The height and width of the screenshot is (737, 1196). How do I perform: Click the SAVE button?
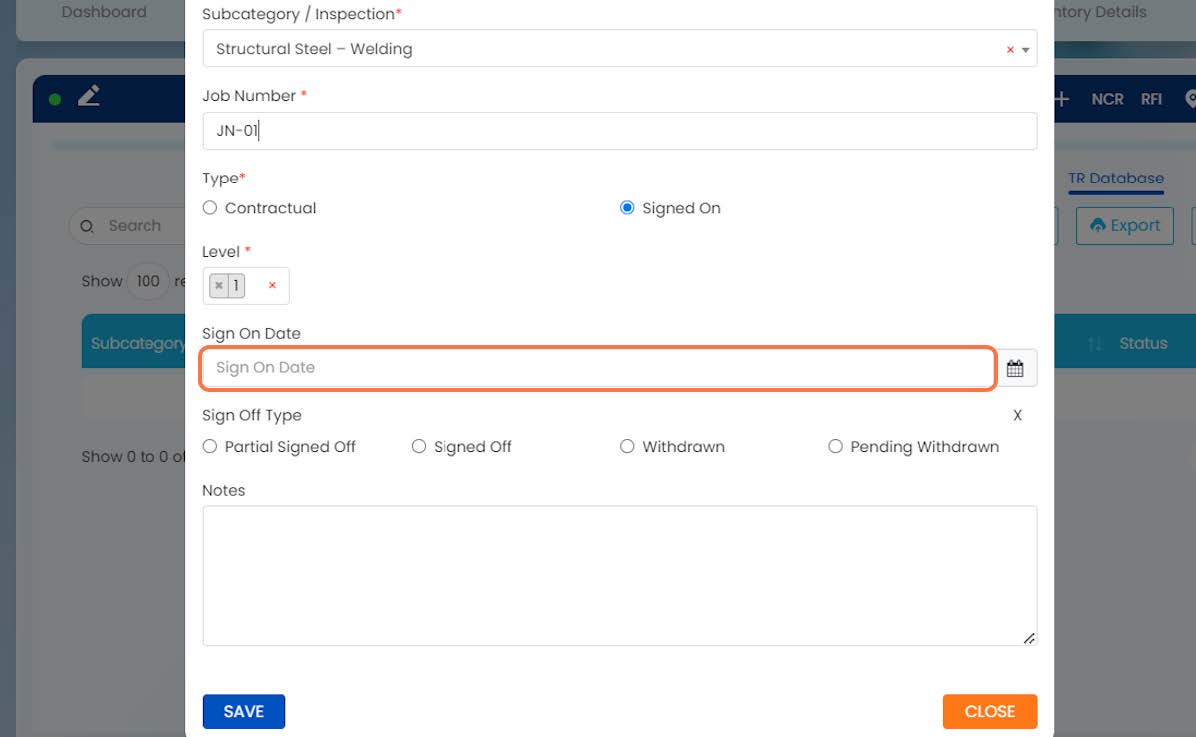pos(244,711)
